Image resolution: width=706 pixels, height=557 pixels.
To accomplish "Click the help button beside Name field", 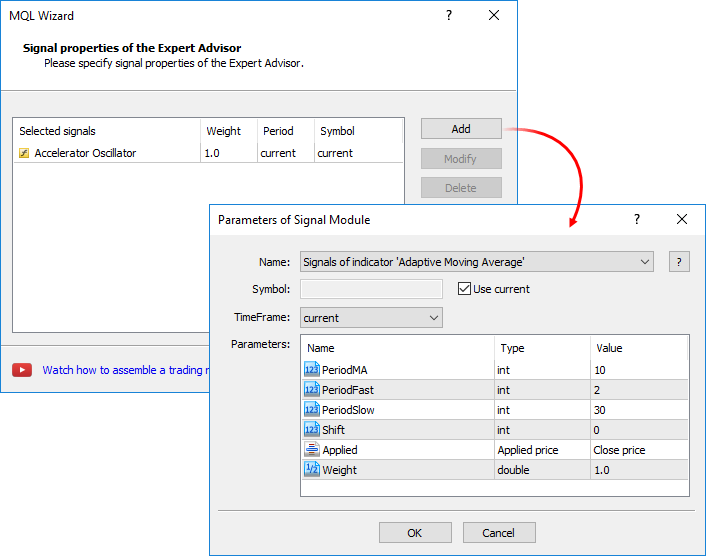I will [679, 262].
